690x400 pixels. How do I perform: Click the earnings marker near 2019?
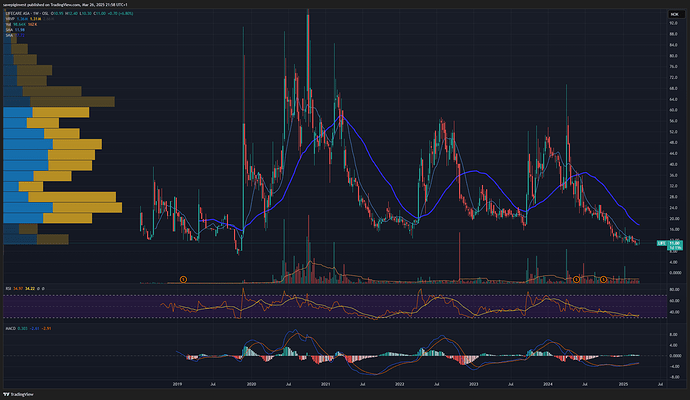(183, 277)
